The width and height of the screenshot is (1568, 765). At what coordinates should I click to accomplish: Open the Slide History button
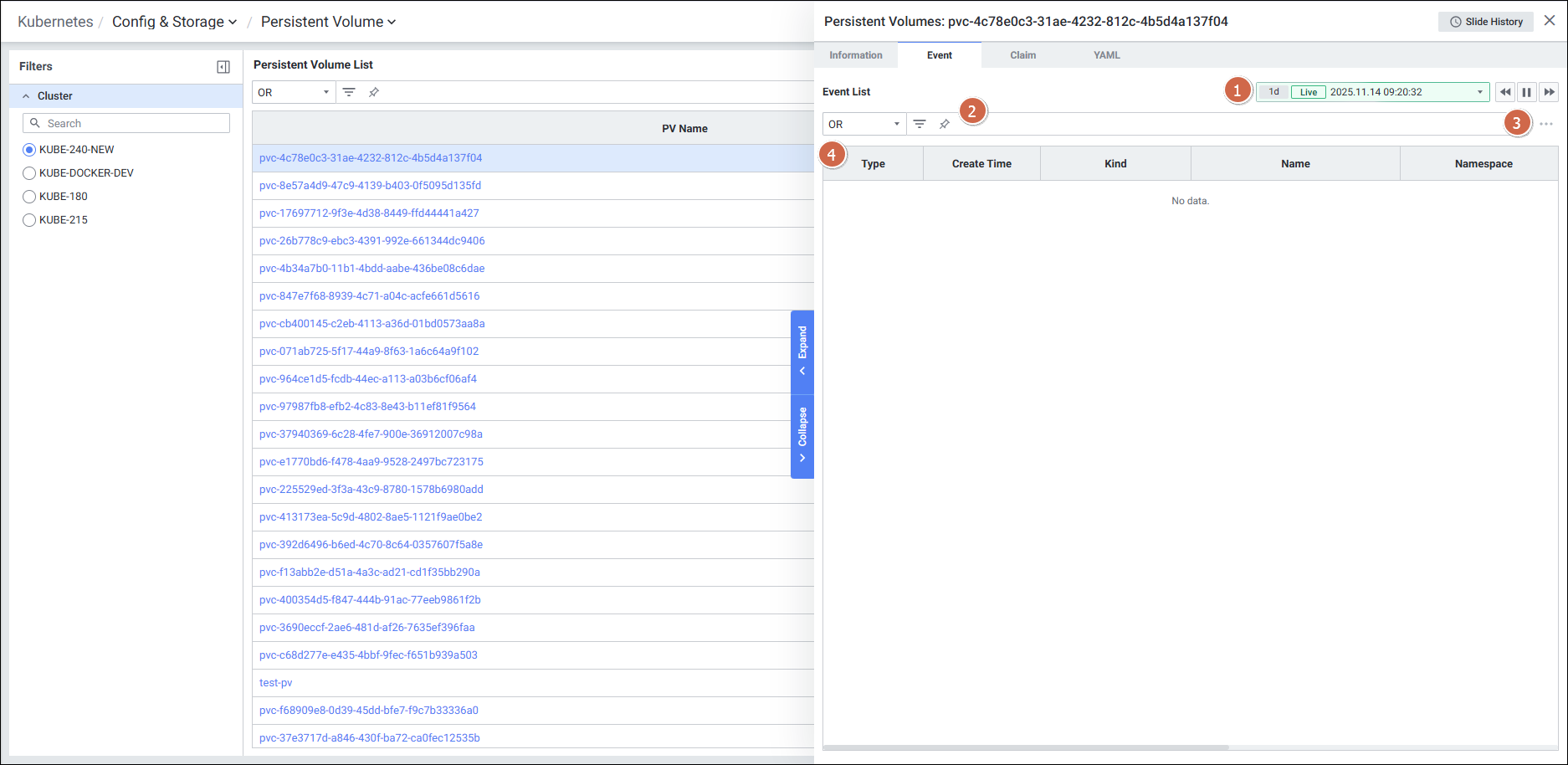[x=1485, y=22]
